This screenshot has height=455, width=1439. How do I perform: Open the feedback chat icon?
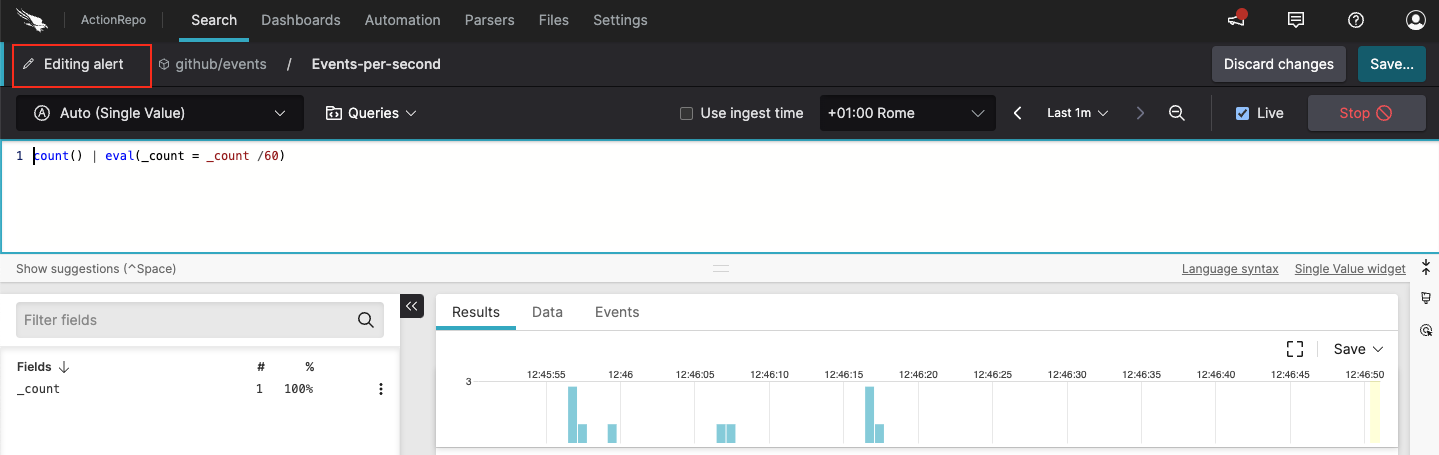[1296, 20]
